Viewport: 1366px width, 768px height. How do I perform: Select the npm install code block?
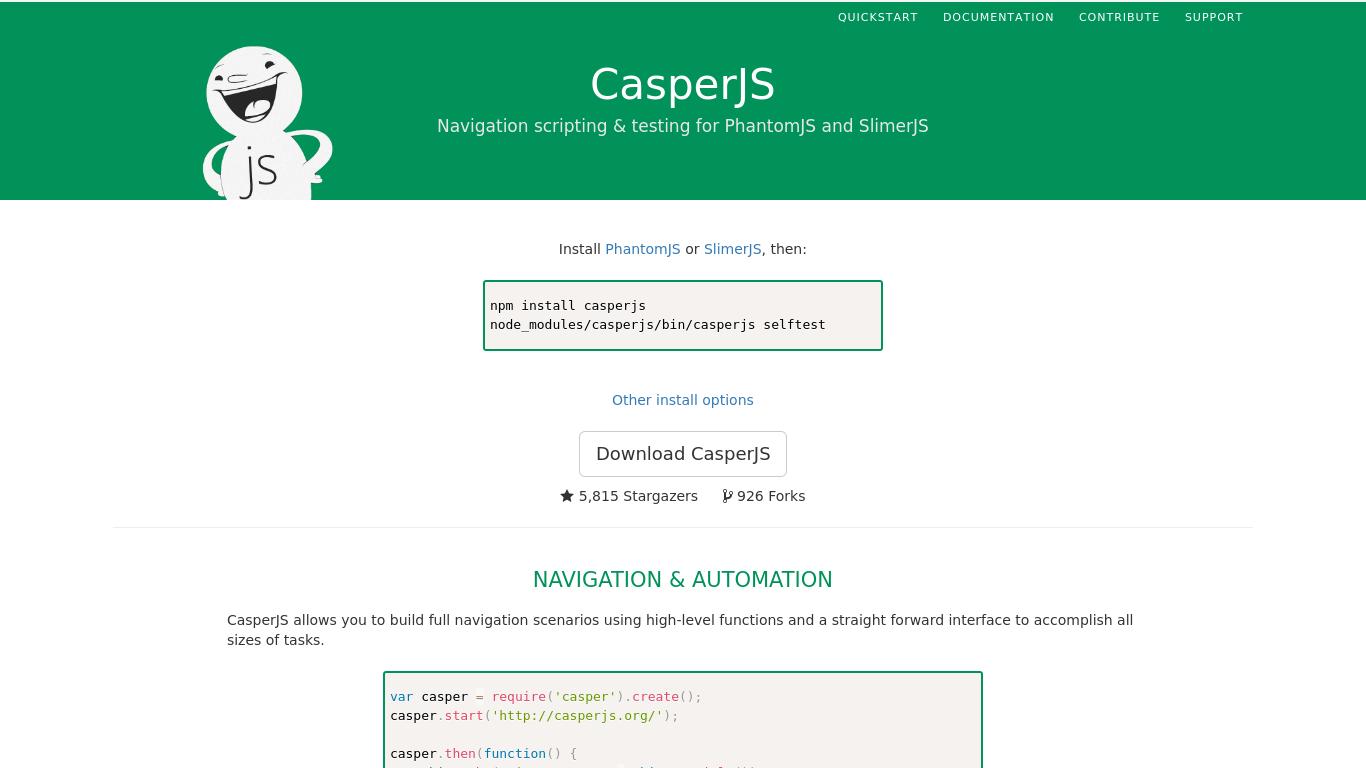pos(683,315)
